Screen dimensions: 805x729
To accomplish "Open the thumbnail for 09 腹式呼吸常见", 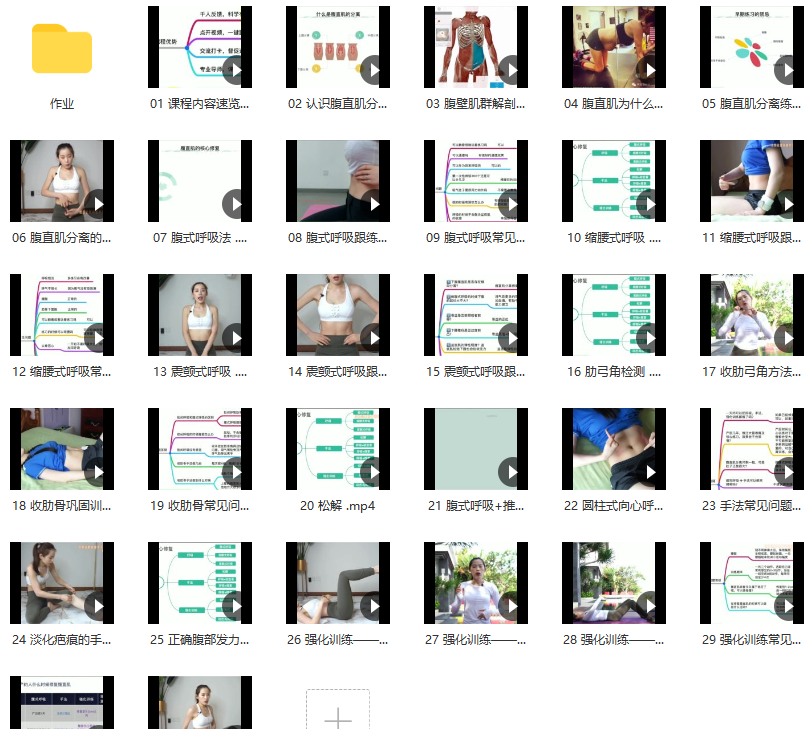I will pyautogui.click(x=476, y=181).
